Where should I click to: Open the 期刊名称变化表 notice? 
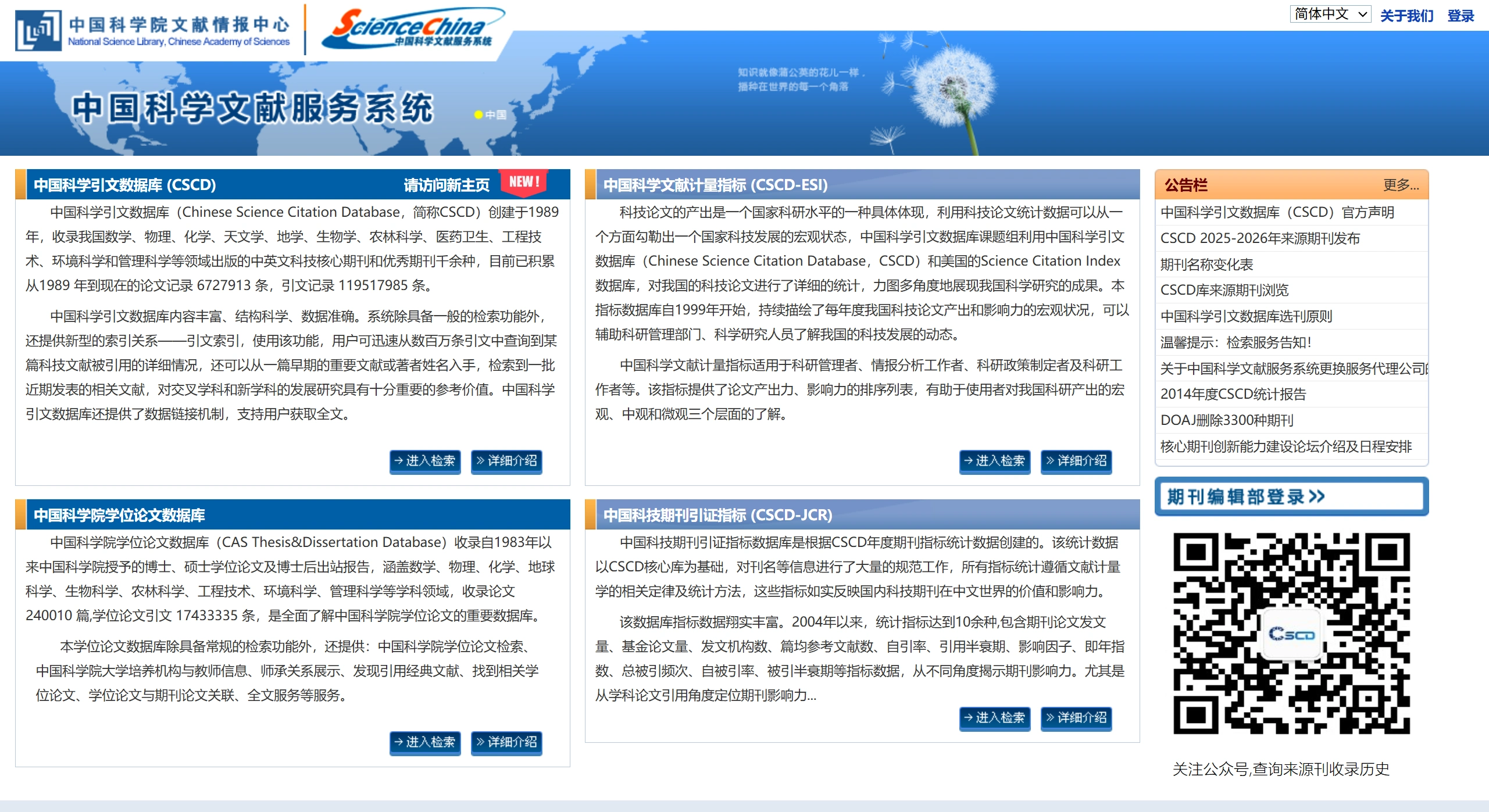coord(1207,264)
